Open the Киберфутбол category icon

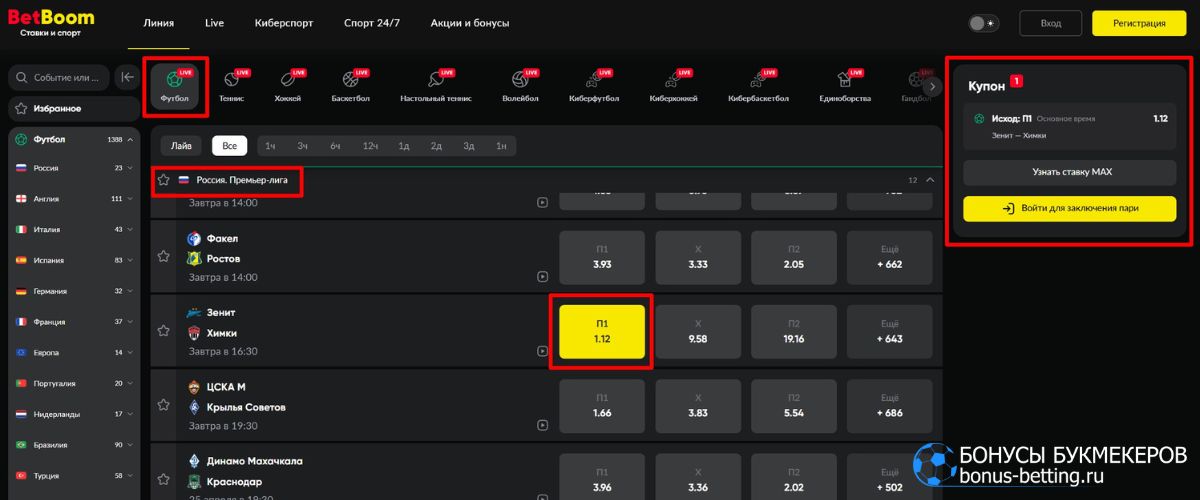(x=594, y=86)
